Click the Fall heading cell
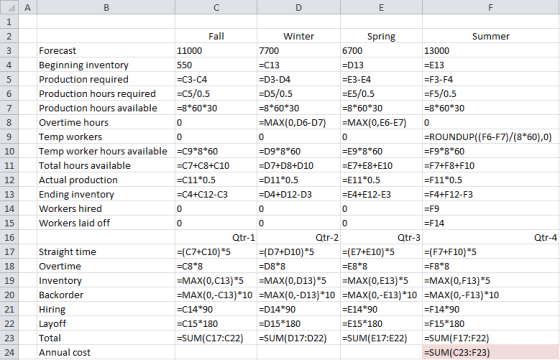560x360 pixels. coord(216,36)
